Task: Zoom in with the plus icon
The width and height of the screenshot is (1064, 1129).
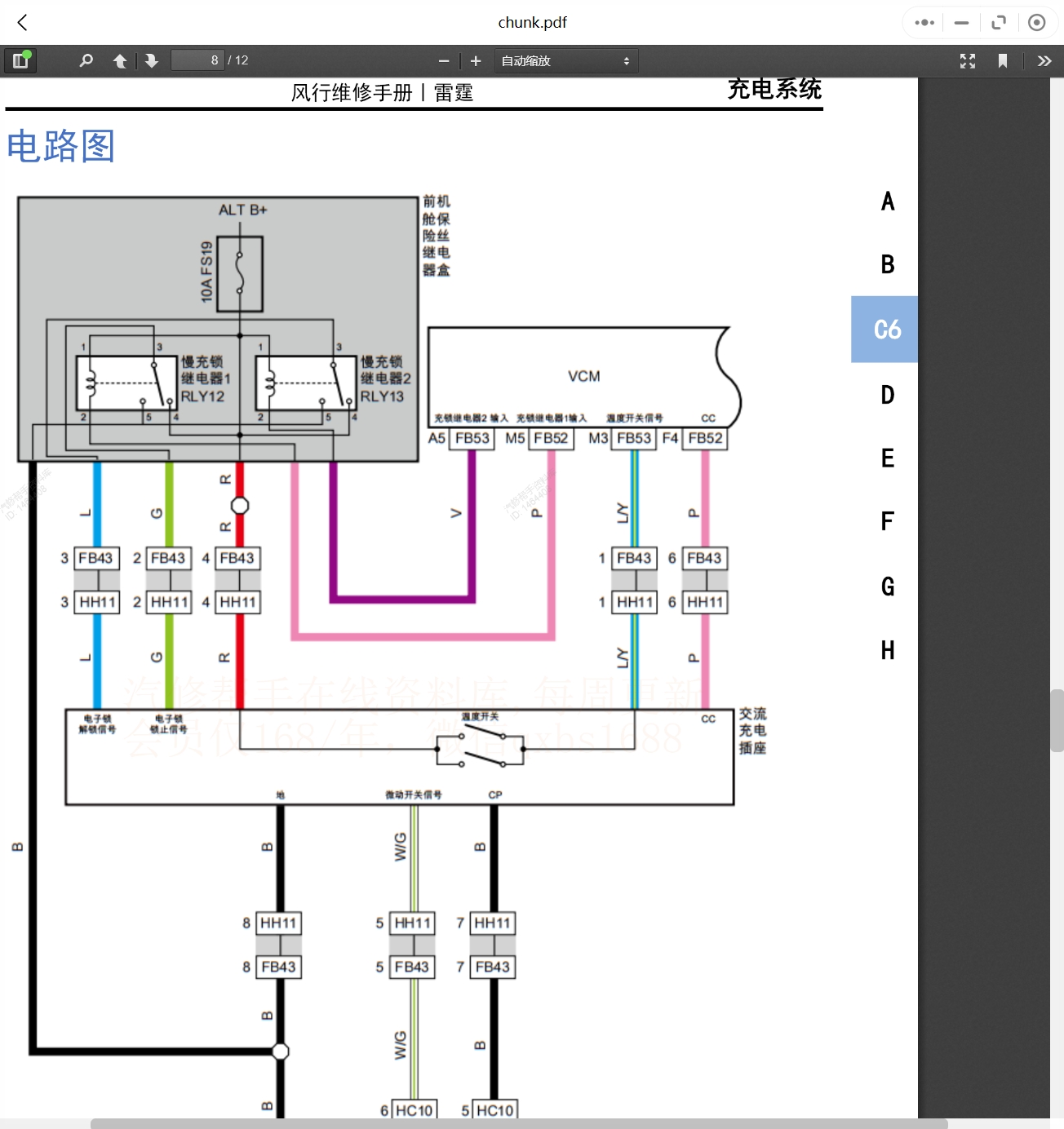Action: [475, 60]
